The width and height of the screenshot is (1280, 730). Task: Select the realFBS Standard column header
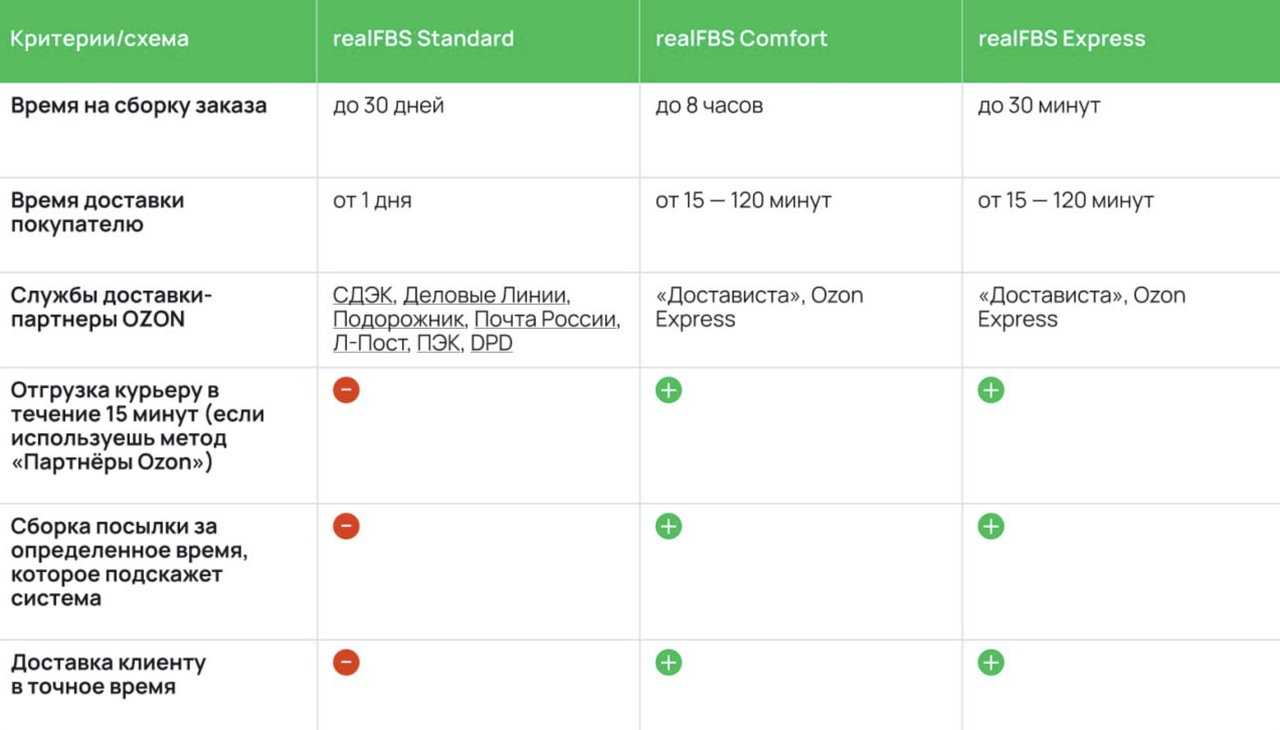pyautogui.click(x=478, y=41)
